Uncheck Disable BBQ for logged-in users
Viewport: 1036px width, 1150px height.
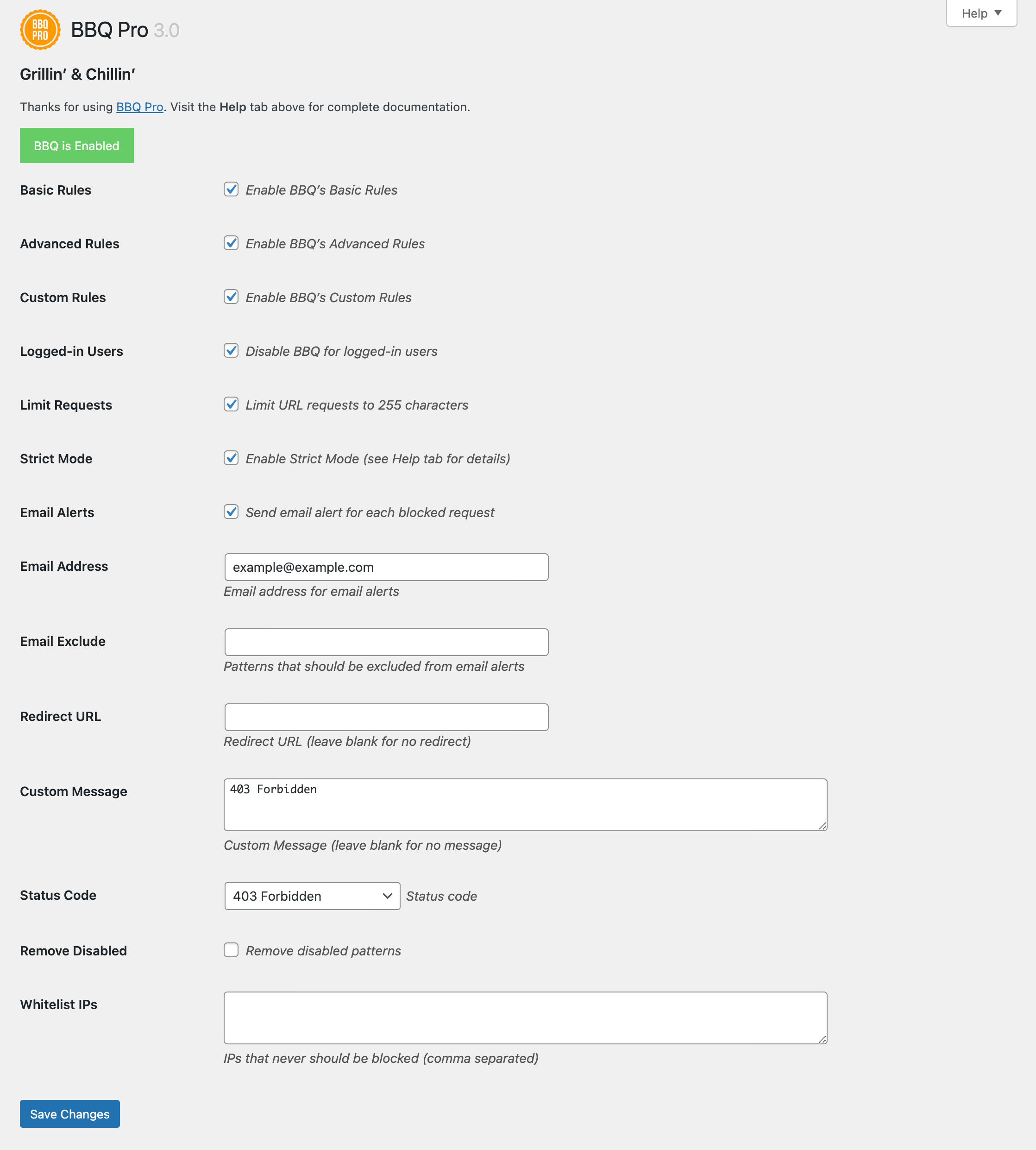click(231, 350)
